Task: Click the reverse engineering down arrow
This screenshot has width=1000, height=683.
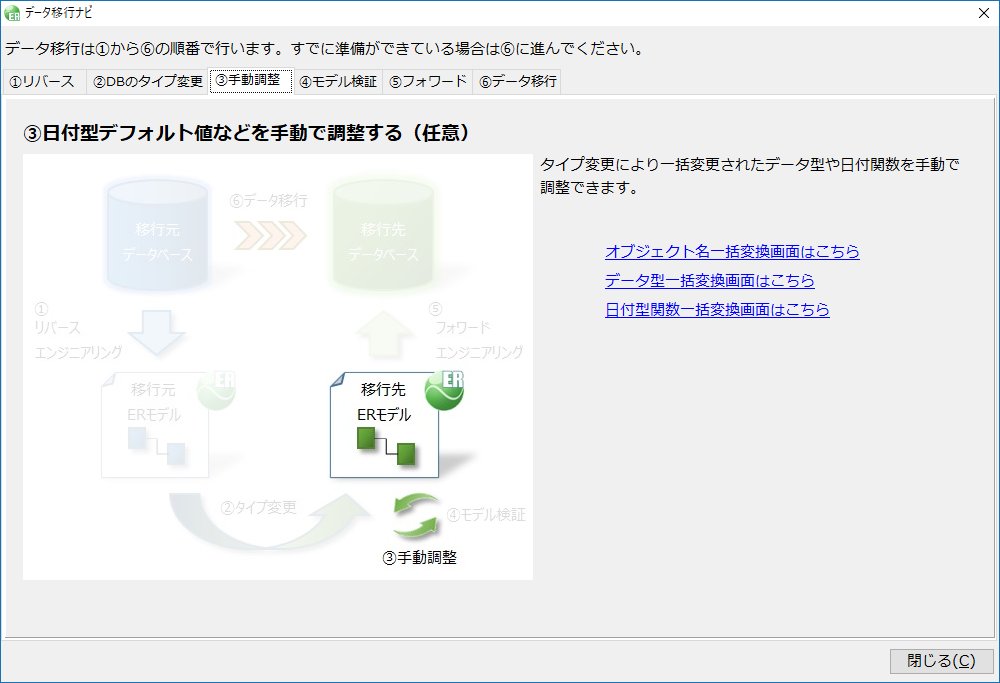Action: click(x=158, y=332)
